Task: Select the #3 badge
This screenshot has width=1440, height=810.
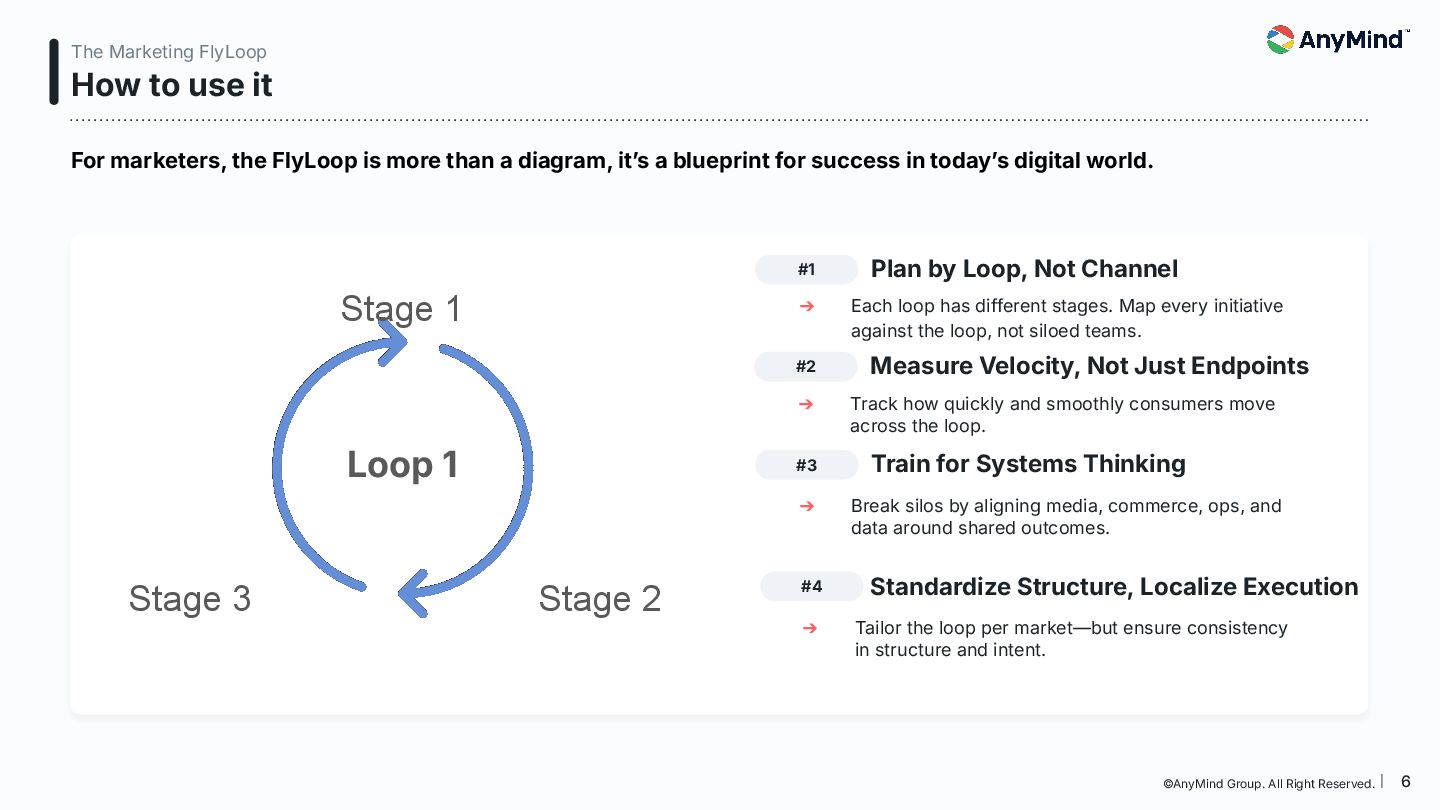Action: [806, 465]
